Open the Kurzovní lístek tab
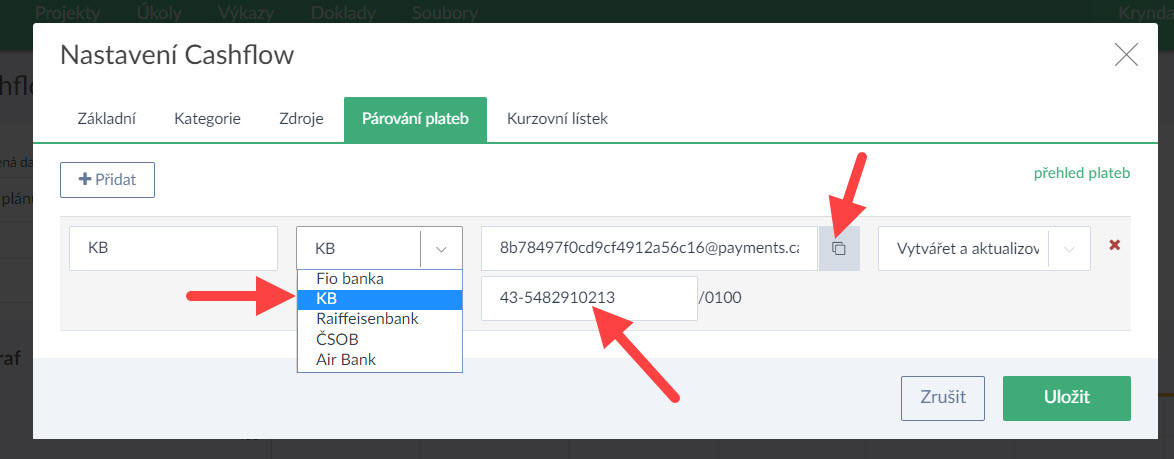 (557, 118)
